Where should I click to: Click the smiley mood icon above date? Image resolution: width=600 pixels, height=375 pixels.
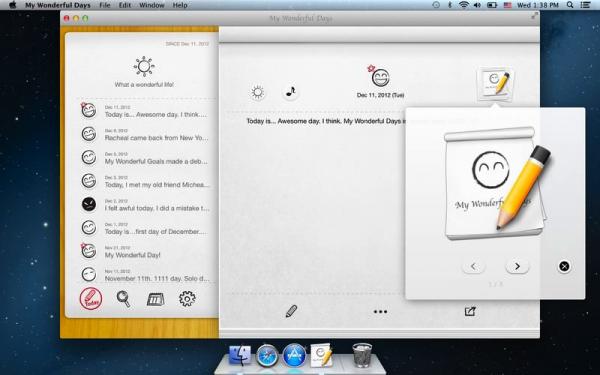380,77
